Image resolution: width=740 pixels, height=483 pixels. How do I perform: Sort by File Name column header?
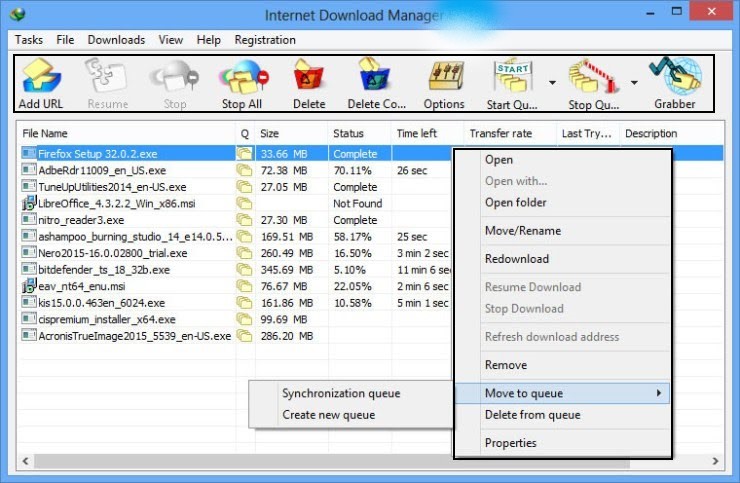click(x=126, y=134)
